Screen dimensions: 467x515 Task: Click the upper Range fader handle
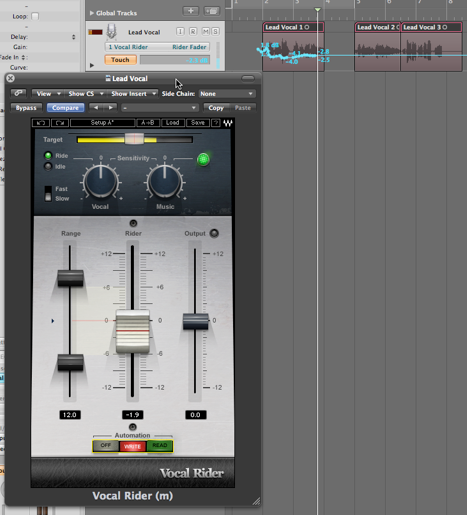(70, 278)
